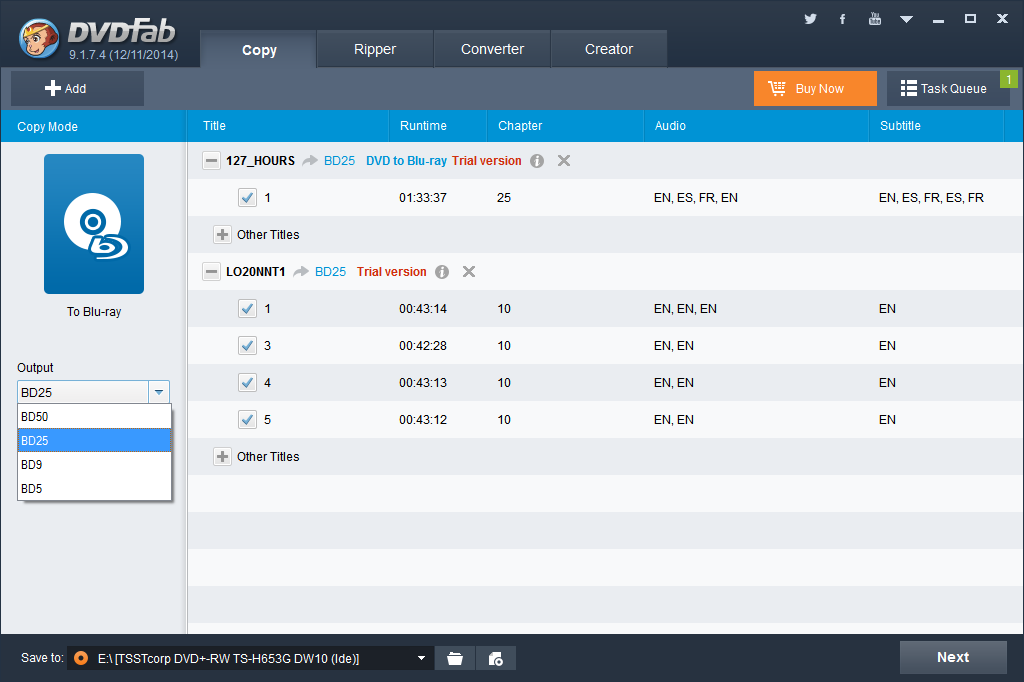
Task: Select BD25 from the Output list
Action: pyautogui.click(x=94, y=440)
